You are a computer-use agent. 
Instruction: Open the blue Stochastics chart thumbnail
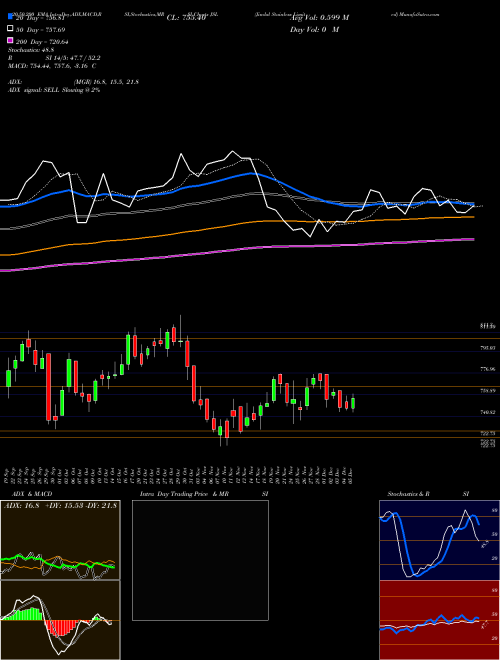(x=439, y=540)
